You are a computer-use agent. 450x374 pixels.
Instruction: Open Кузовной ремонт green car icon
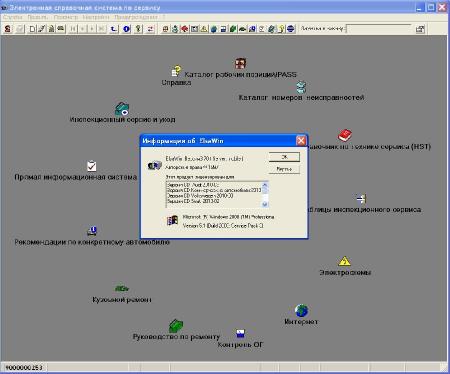click(x=122, y=288)
